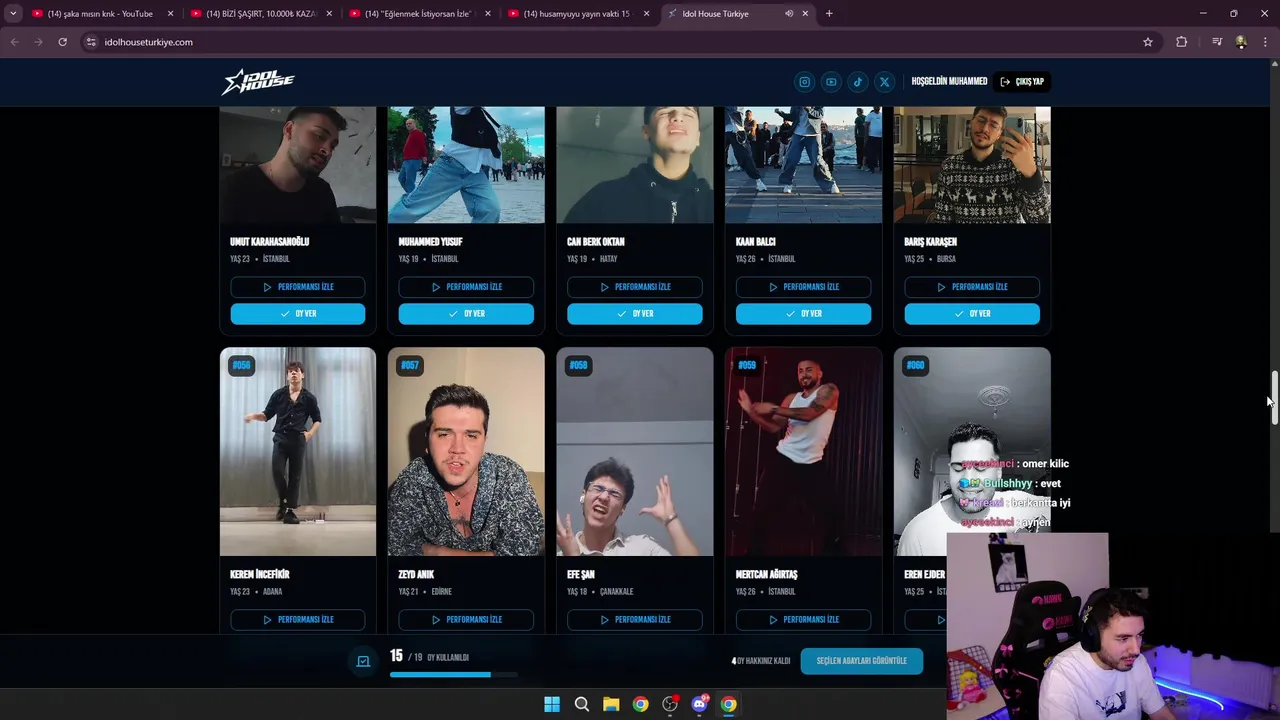Click the vote usage progress bar
The image size is (1280, 720).
click(454, 675)
